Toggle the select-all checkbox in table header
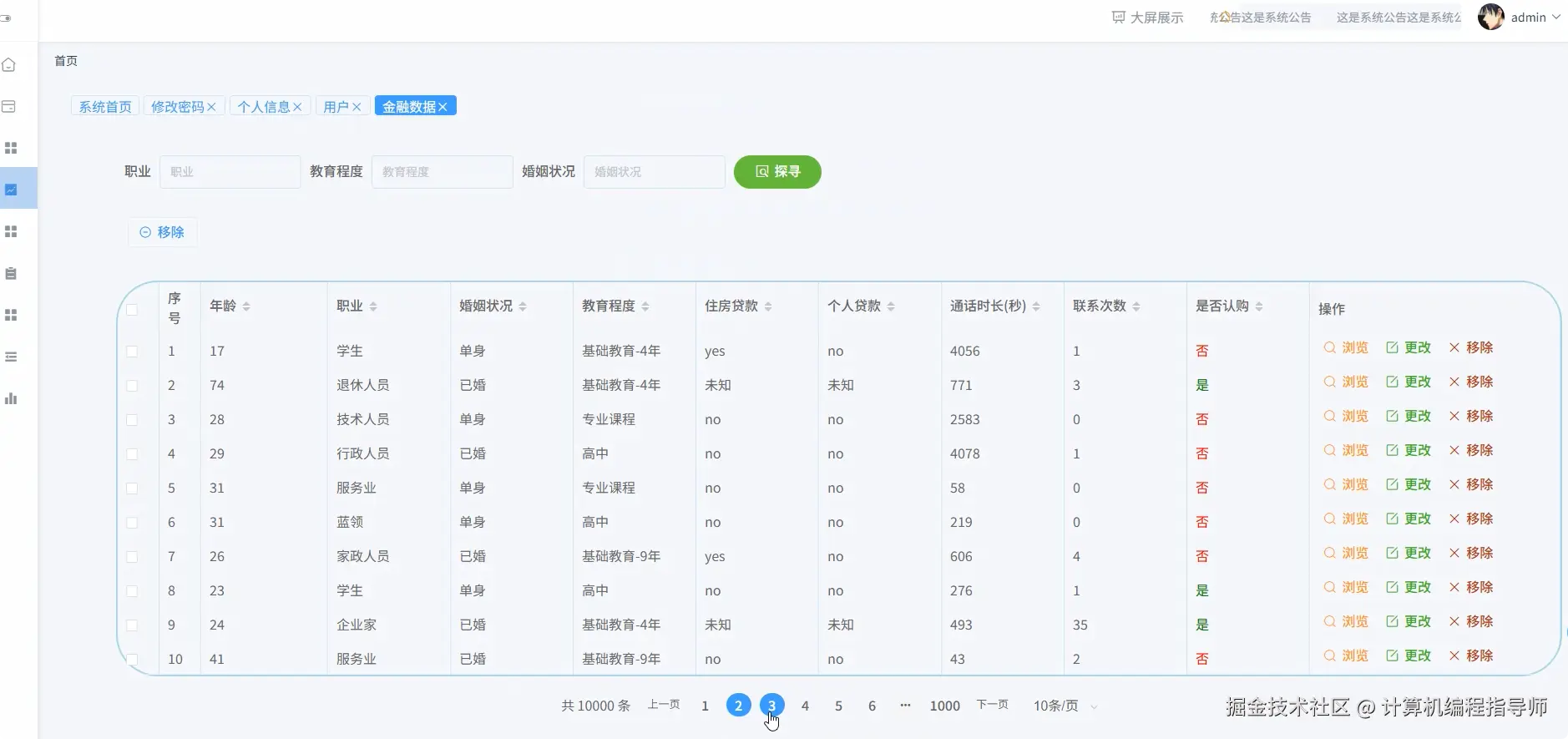This screenshot has height=739, width=1568. pos(132,310)
